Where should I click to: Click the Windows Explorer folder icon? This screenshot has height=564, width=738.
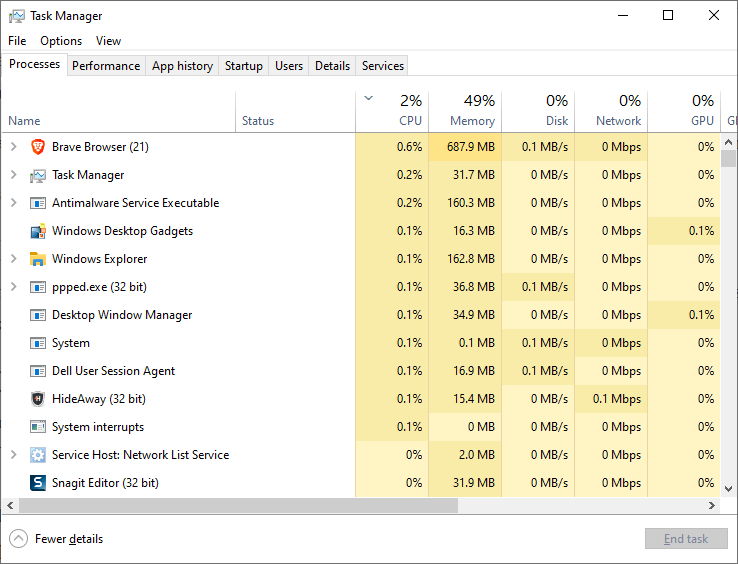[x=38, y=259]
